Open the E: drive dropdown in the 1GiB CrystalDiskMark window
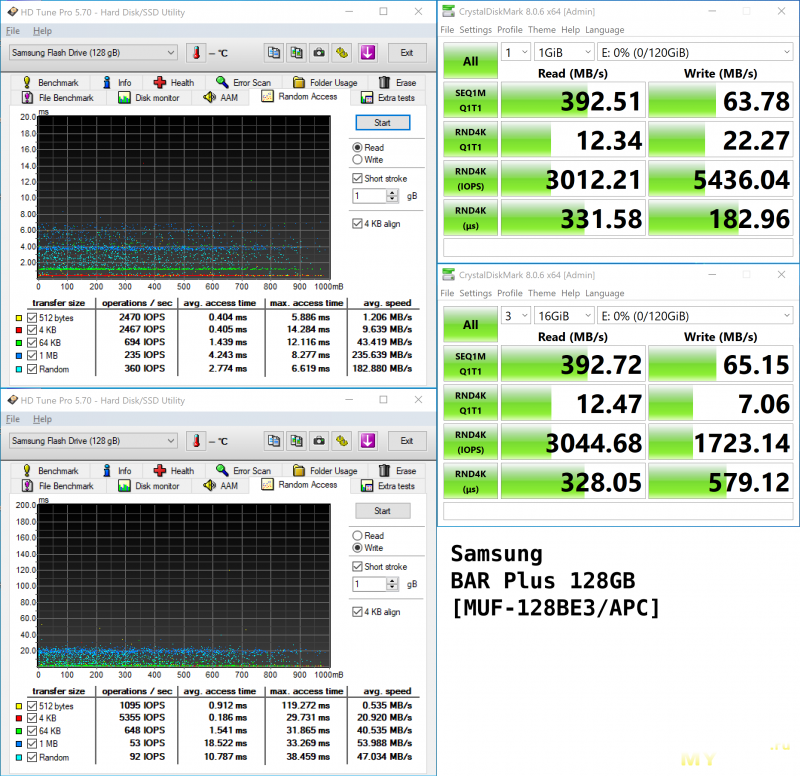Image resolution: width=800 pixels, height=776 pixels. tap(695, 53)
